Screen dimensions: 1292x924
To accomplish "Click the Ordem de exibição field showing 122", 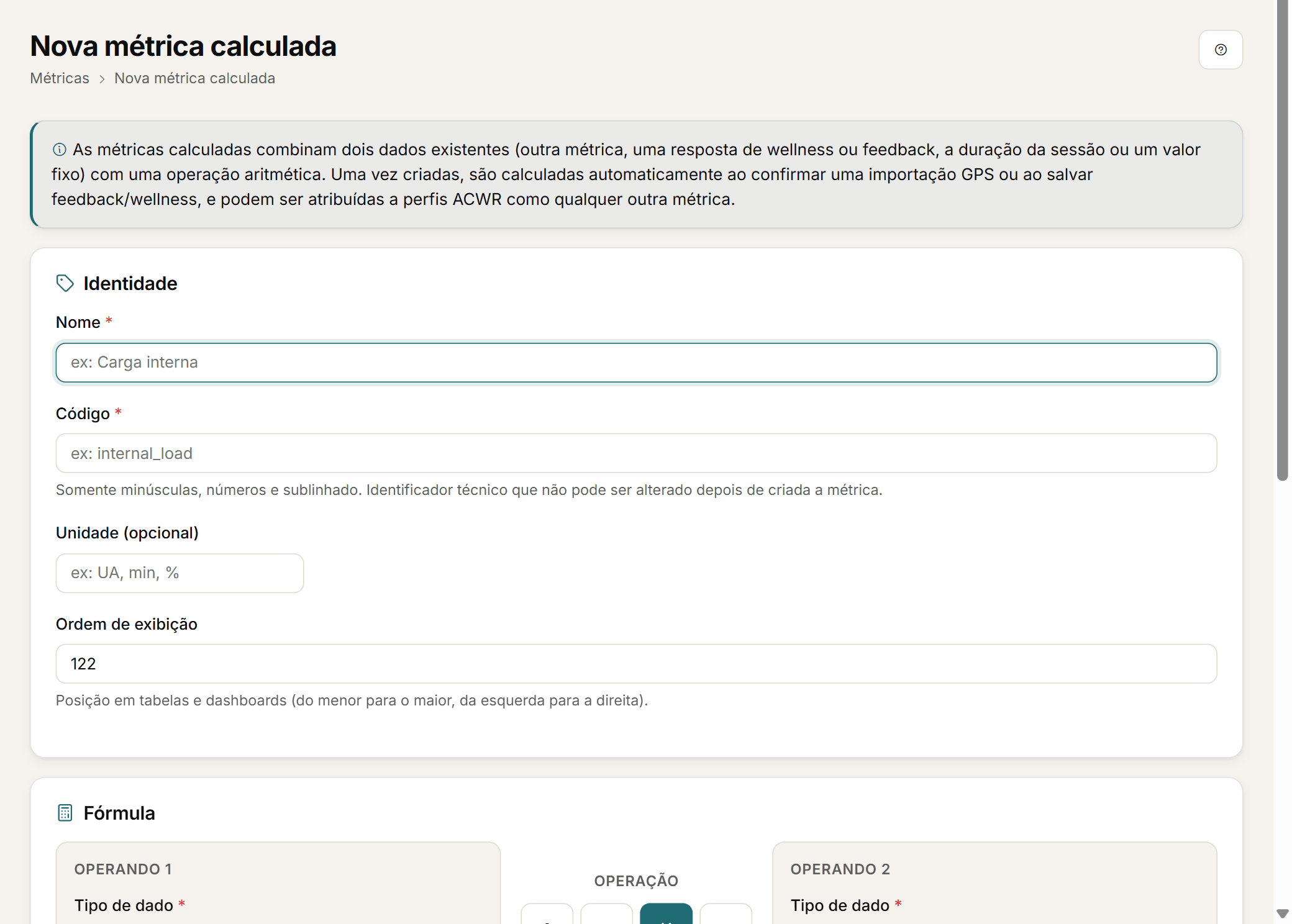I will pos(636,664).
